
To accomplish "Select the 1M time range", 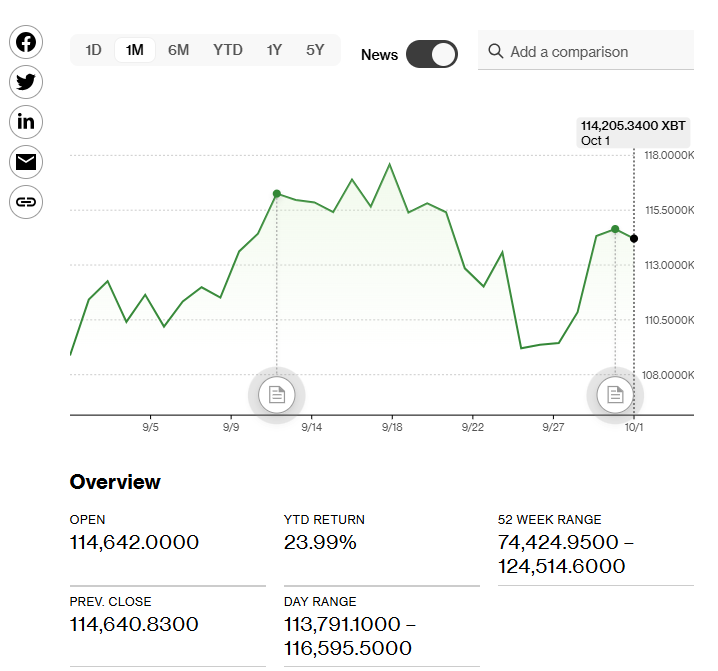I will pyautogui.click(x=135, y=50).
